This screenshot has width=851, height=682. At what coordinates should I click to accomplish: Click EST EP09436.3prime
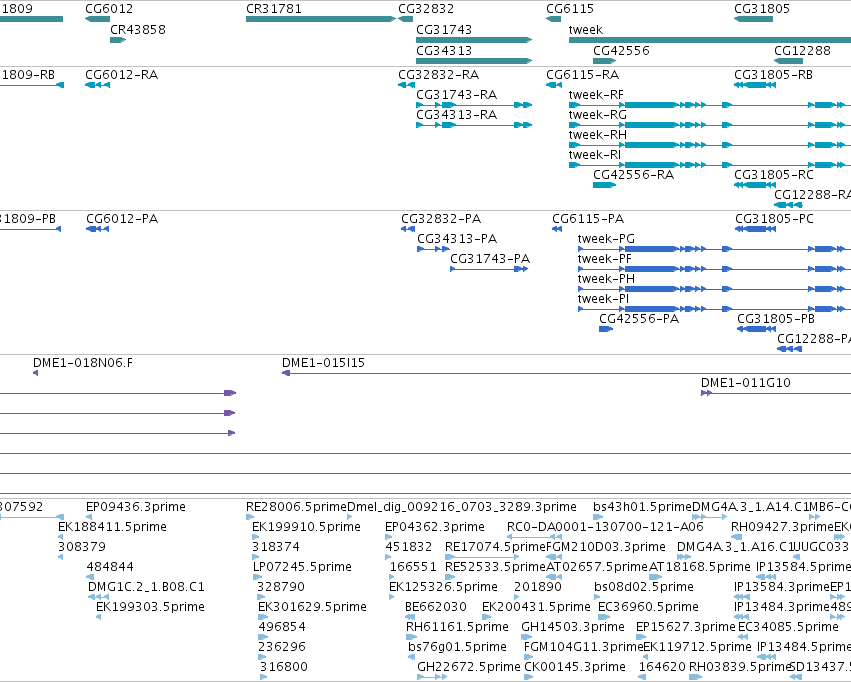click(89, 517)
